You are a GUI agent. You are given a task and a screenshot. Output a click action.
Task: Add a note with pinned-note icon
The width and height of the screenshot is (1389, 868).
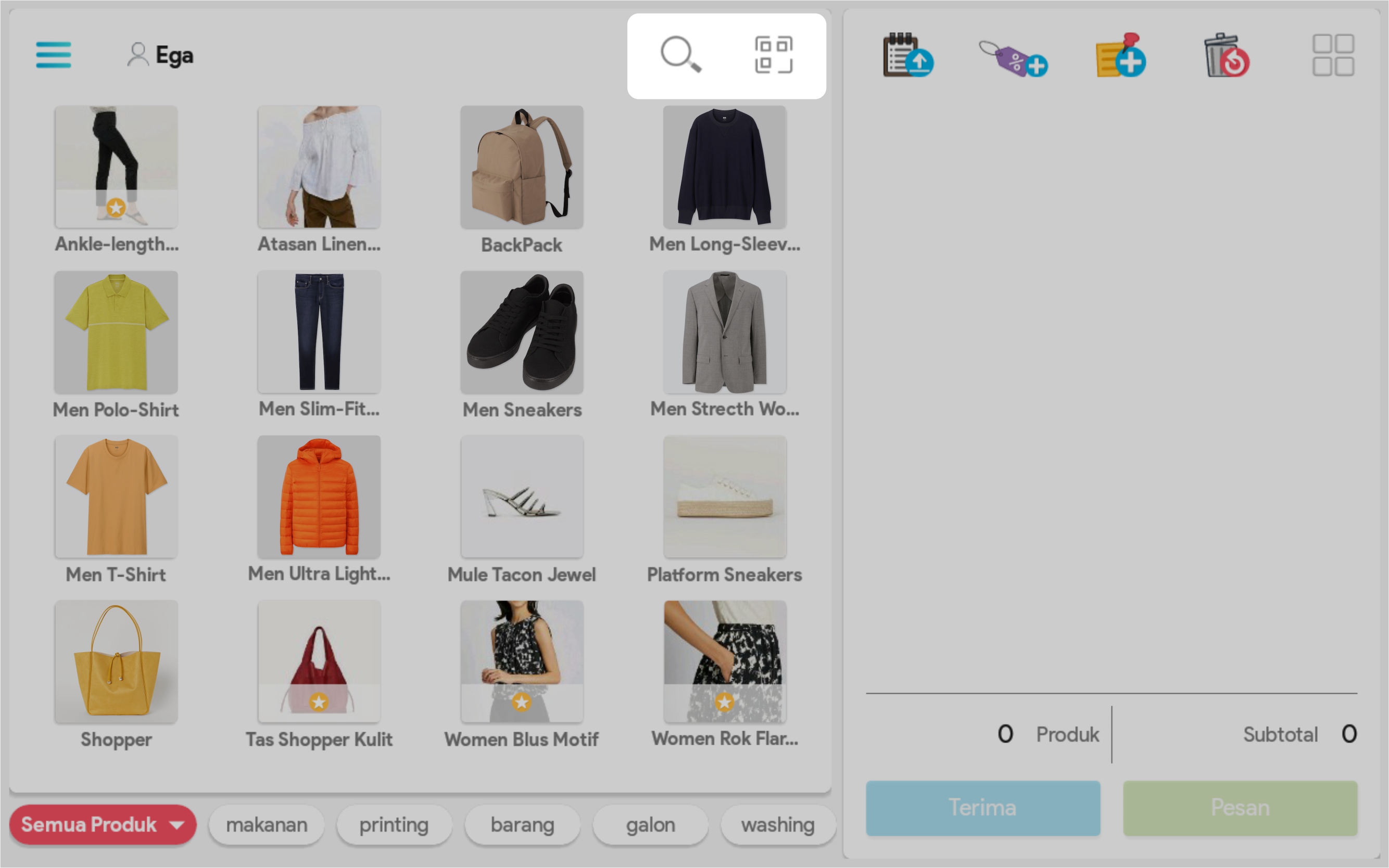point(1120,56)
